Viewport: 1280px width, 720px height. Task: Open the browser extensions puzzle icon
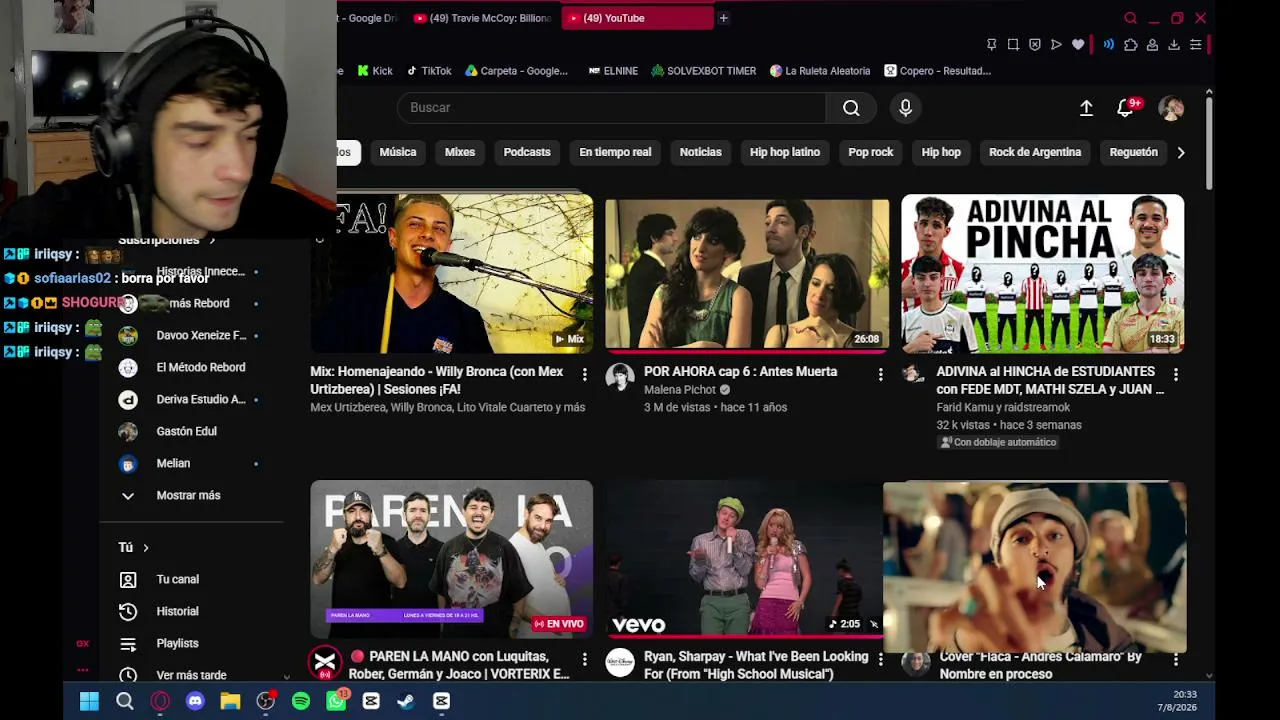(1131, 45)
